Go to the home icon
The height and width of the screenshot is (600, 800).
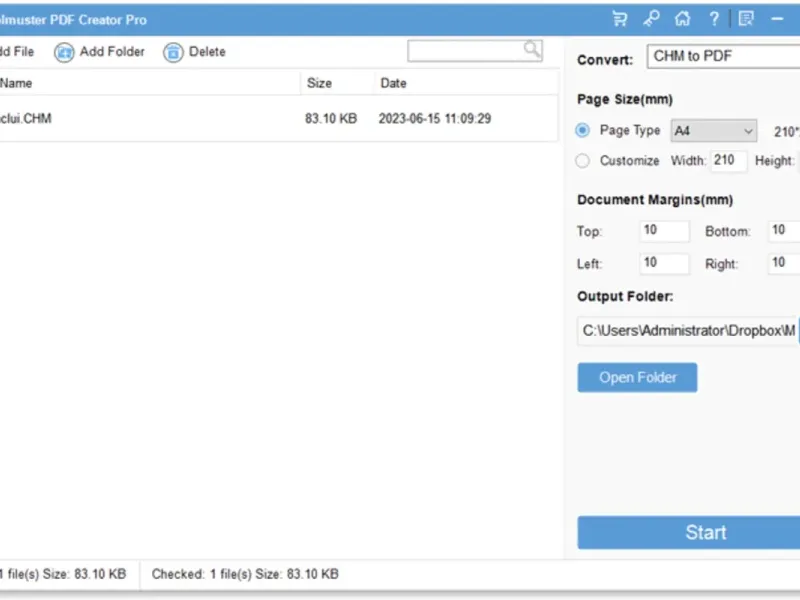pyautogui.click(x=682, y=19)
